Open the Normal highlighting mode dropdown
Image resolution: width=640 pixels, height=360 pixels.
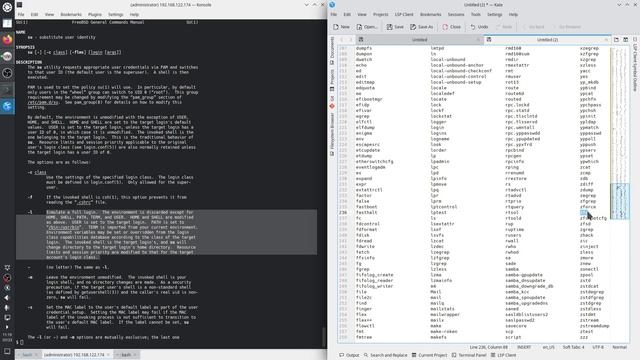619,347
